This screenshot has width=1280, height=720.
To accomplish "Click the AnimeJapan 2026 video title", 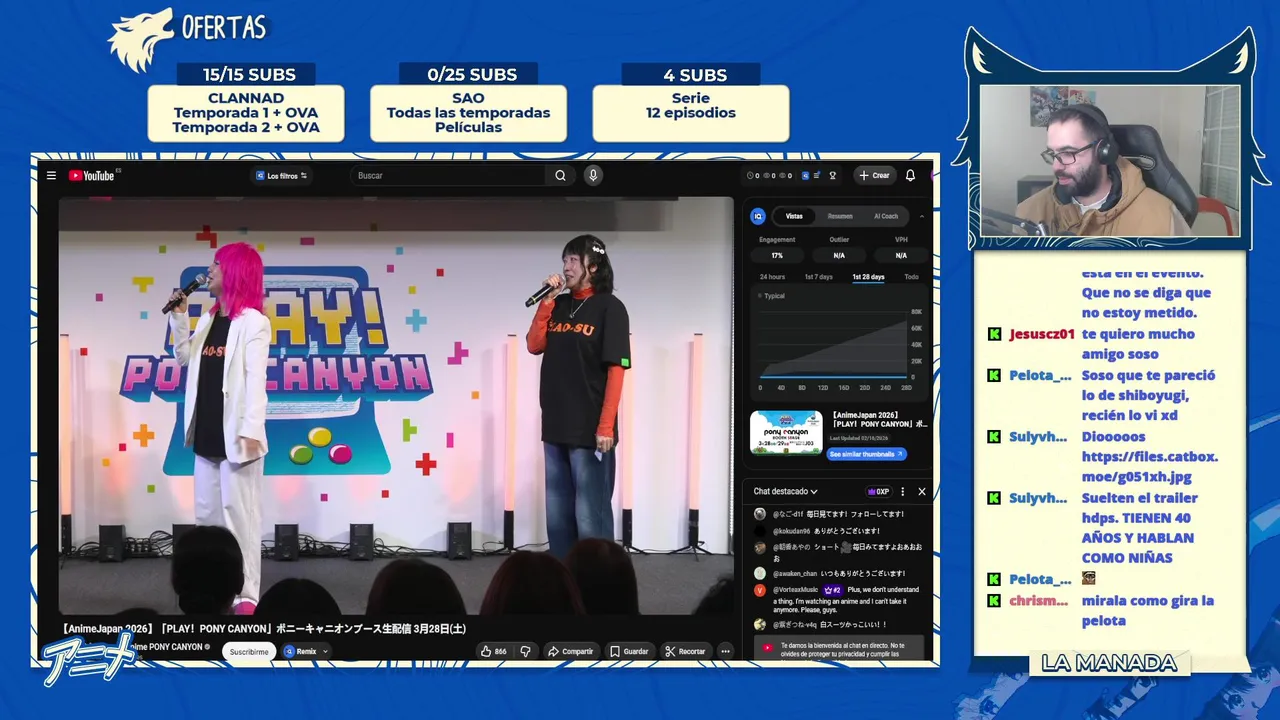I will pyautogui.click(x=263, y=629).
